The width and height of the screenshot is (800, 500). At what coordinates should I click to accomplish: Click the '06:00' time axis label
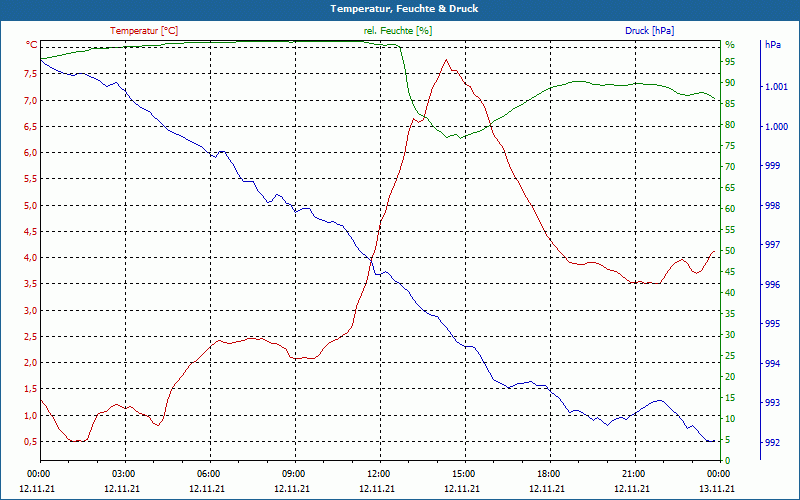pyautogui.click(x=209, y=474)
